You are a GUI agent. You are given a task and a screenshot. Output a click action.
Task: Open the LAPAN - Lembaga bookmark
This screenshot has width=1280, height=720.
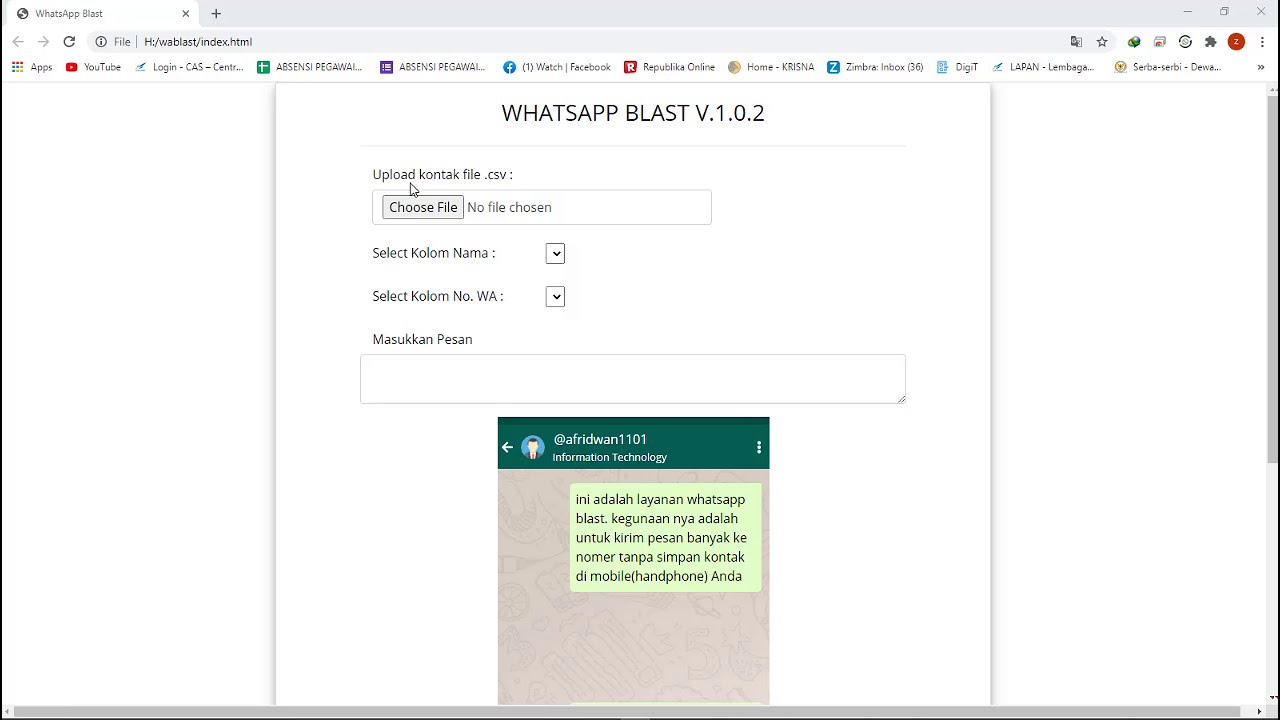pos(1044,67)
